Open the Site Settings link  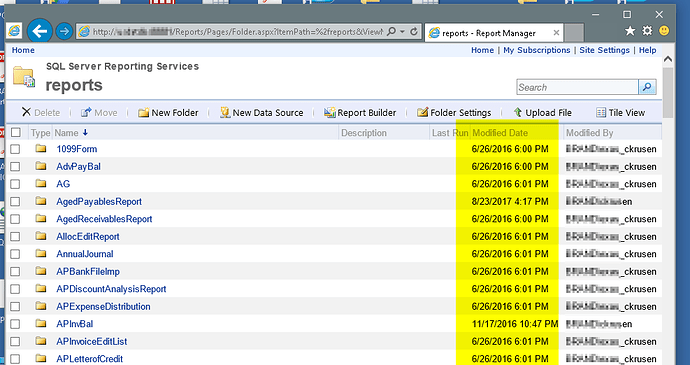click(x=604, y=50)
